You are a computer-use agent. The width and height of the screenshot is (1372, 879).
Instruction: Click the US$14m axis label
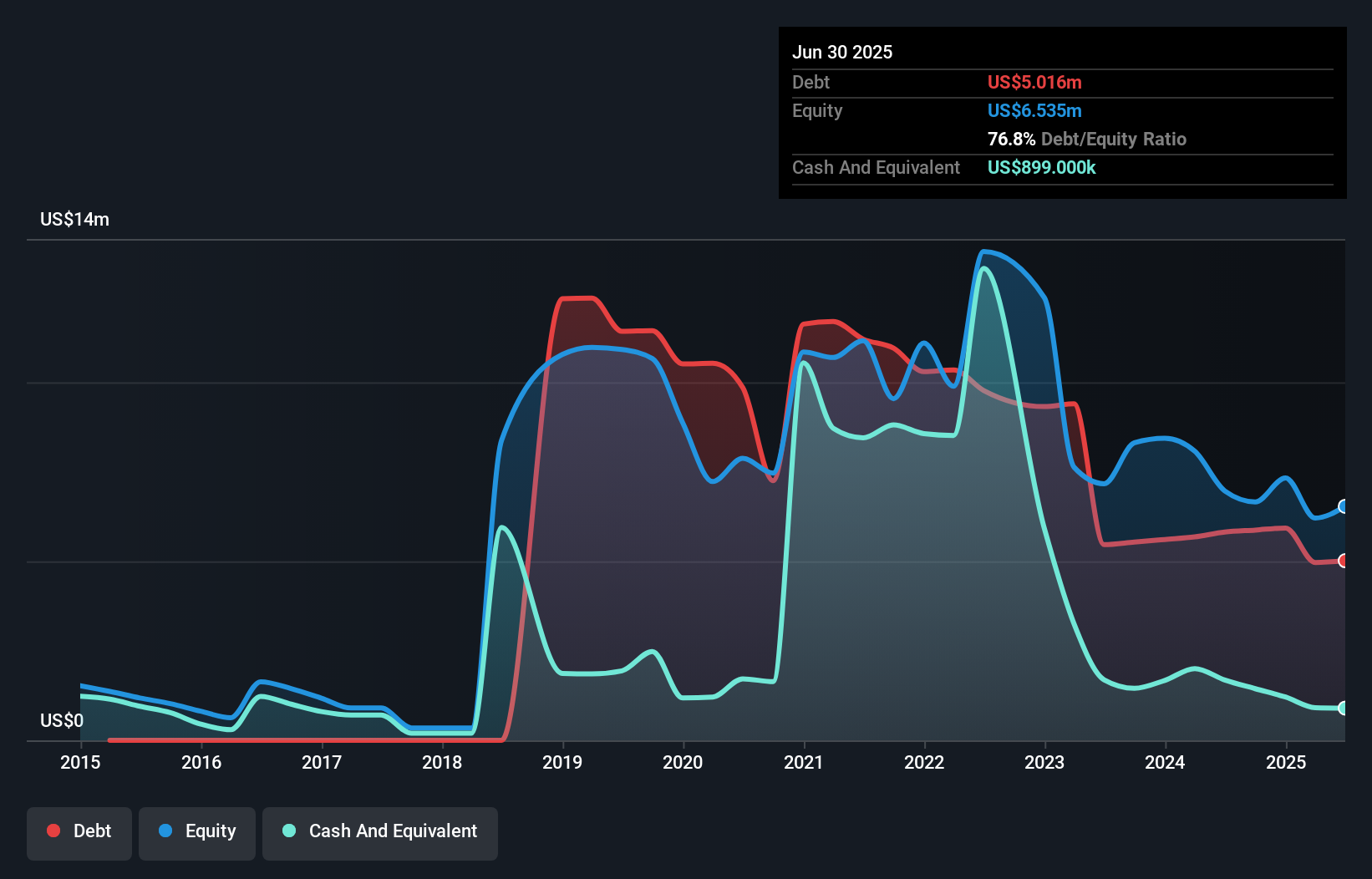click(x=74, y=218)
